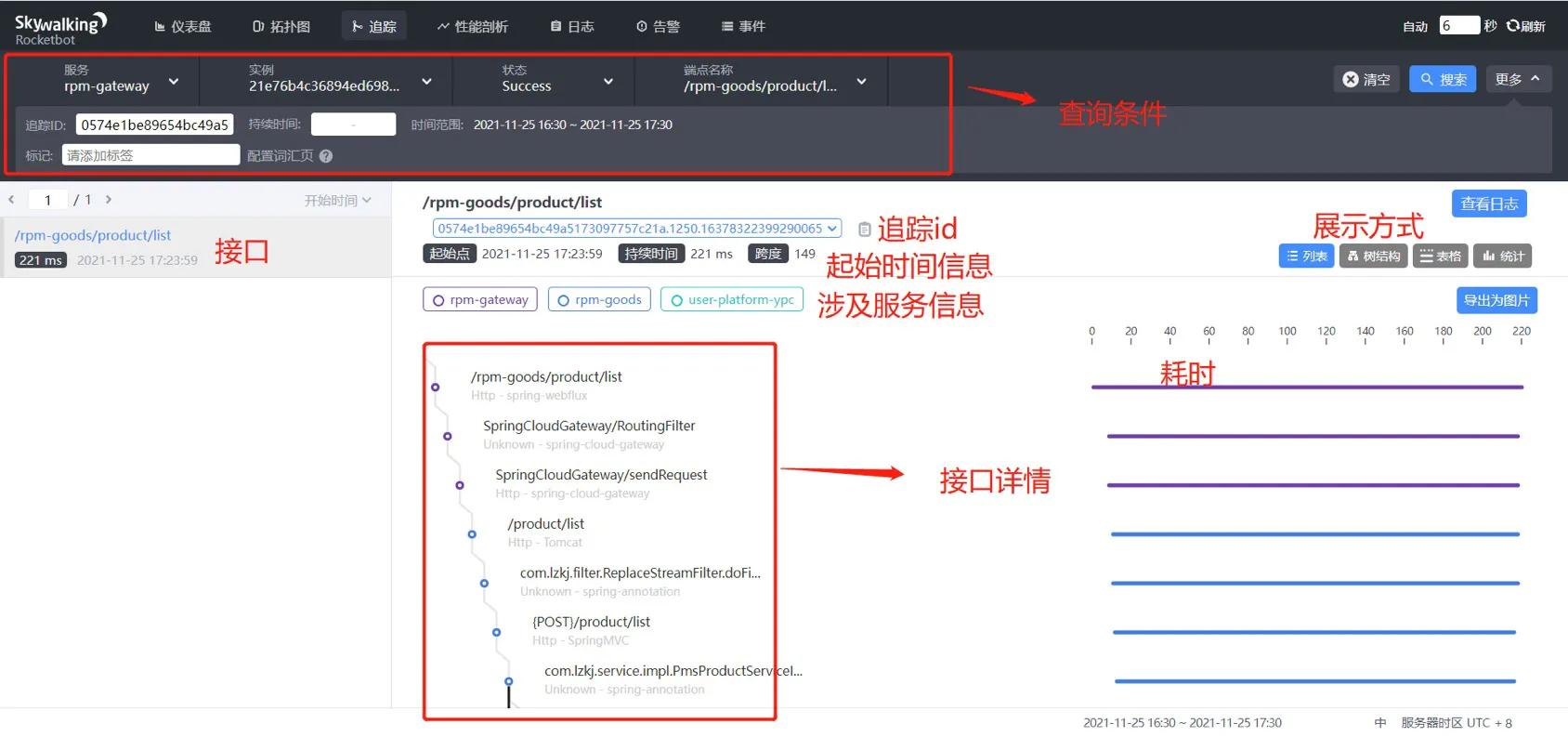This screenshot has height=737, width=1568.
Task: Edit the trace list page number field
Action: (47, 200)
